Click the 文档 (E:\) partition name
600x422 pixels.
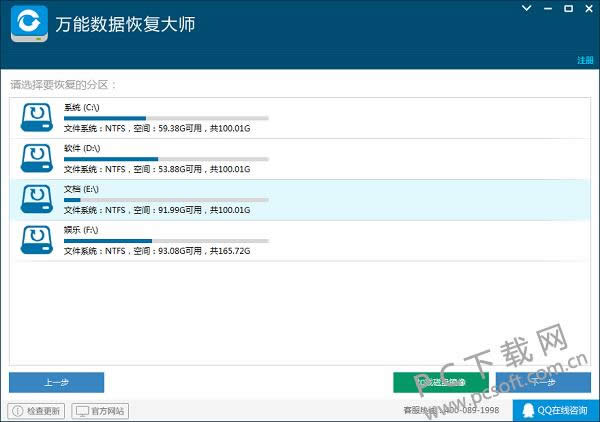pos(81,189)
